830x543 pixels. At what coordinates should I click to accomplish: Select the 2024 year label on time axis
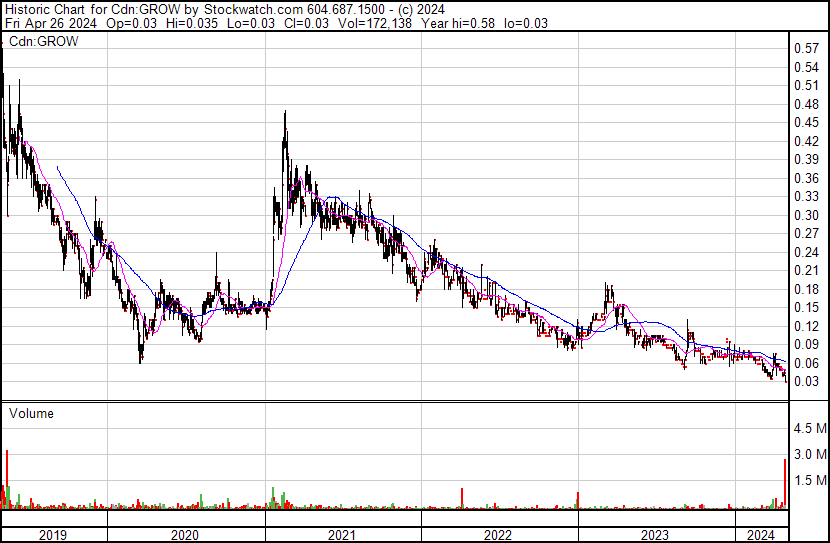point(761,535)
